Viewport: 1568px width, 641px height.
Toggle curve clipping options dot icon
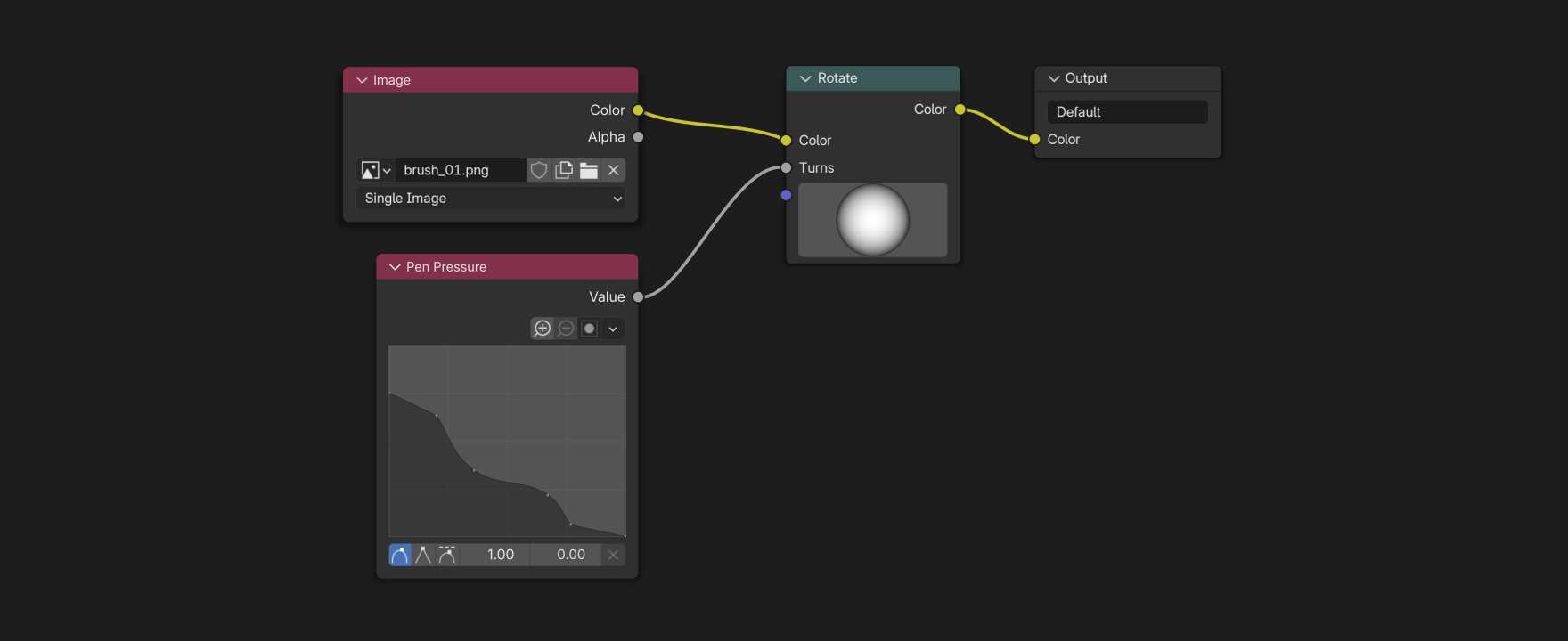589,329
